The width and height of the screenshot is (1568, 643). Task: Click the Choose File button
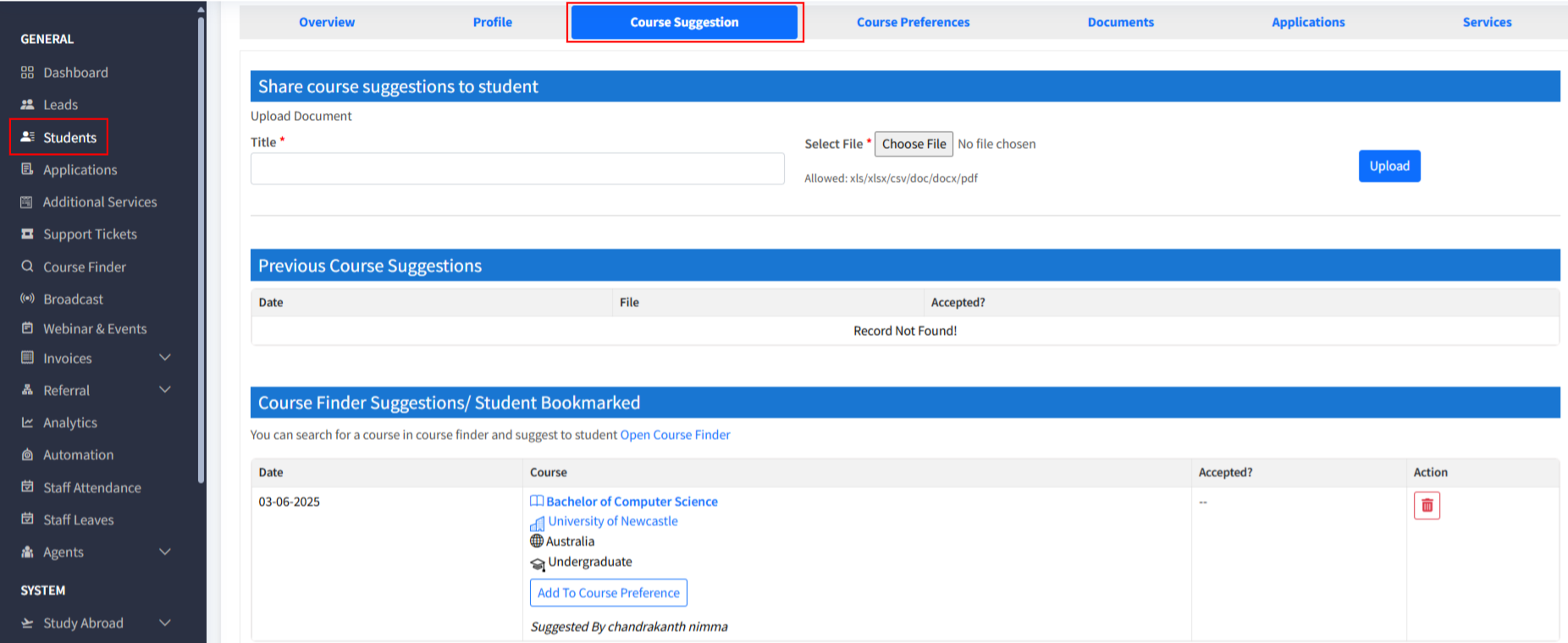pyautogui.click(x=914, y=144)
